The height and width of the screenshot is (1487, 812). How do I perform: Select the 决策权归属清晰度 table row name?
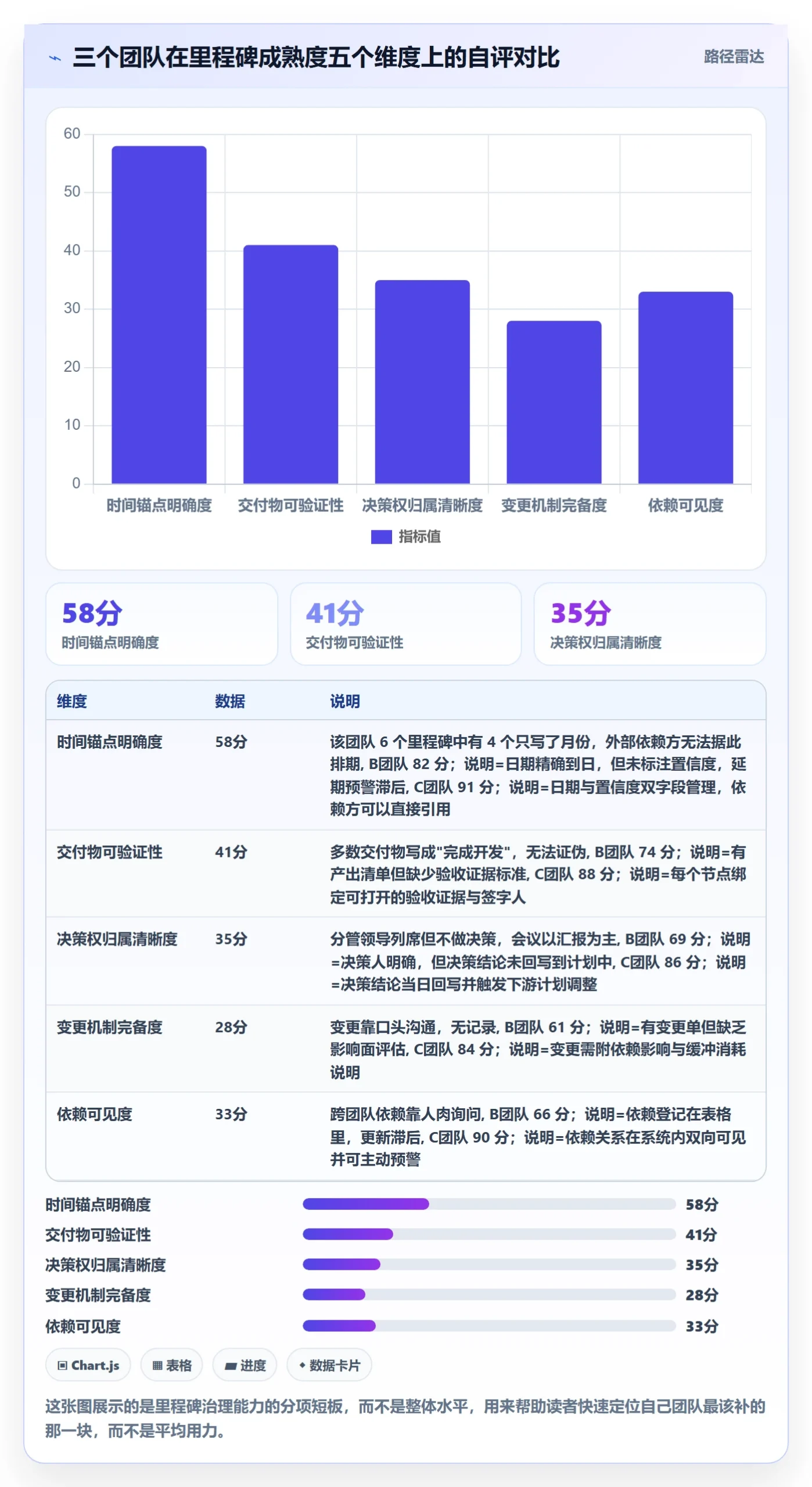117,939
